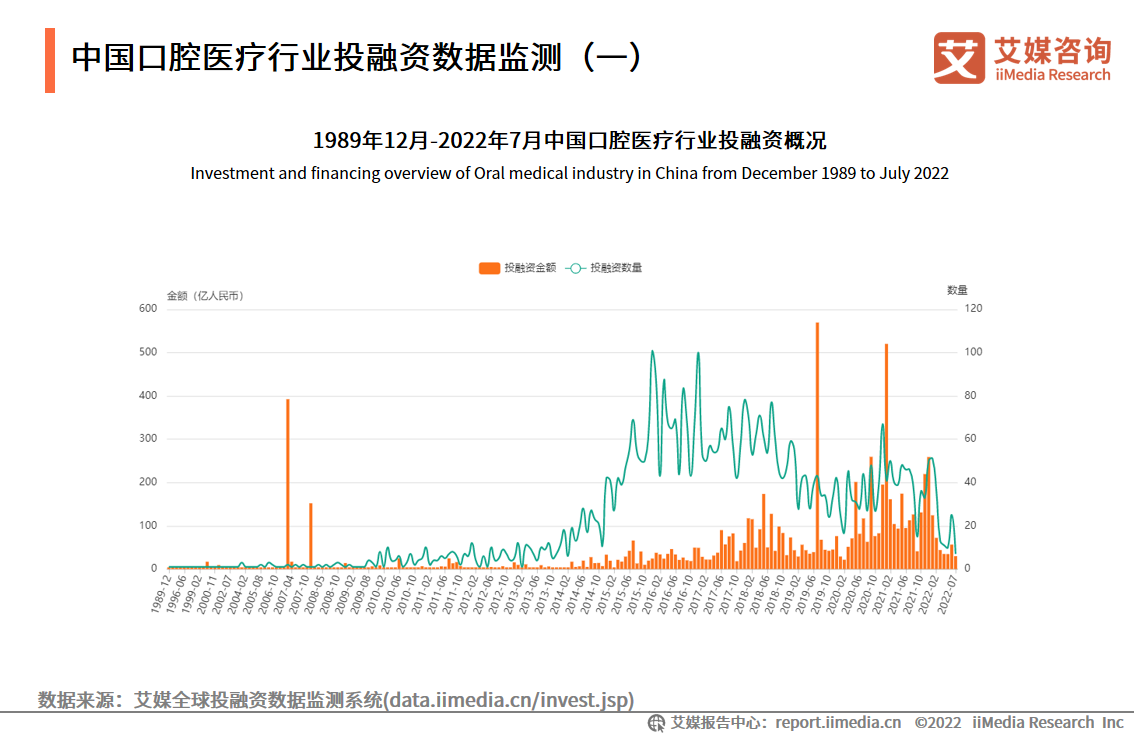1134x737 pixels.
Task: Click the 200 value on the amount axis
Action: (148, 482)
